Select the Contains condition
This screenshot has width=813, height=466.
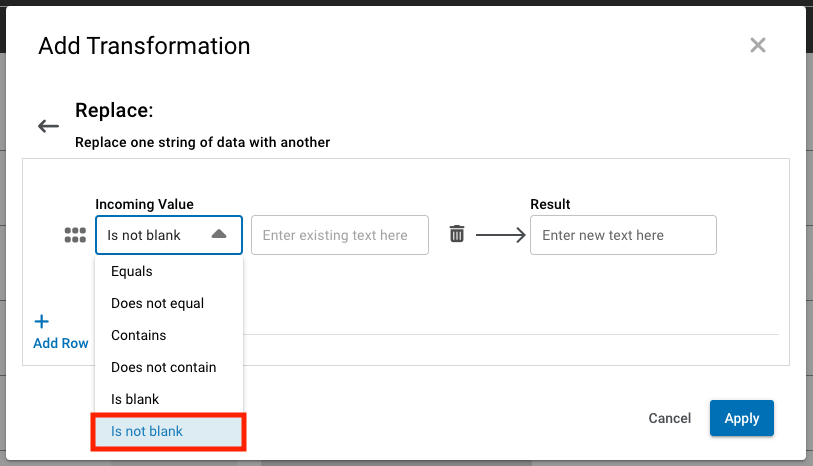coord(139,335)
